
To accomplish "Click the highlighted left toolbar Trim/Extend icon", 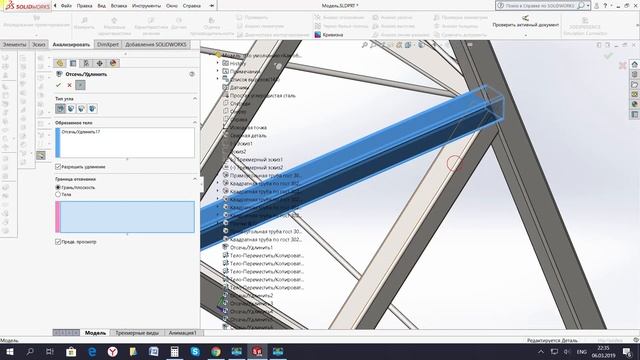I will pyautogui.click(x=41, y=156).
